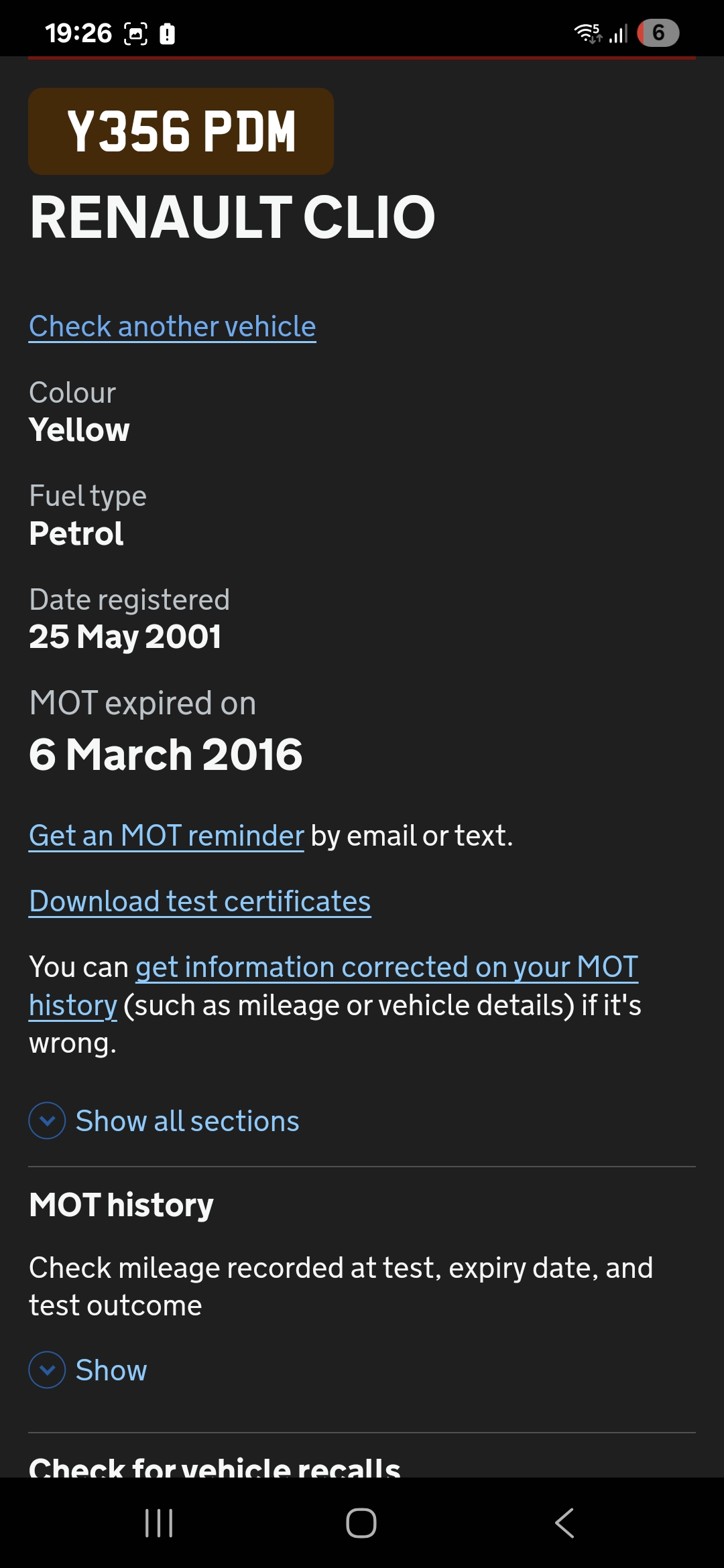Open get information corrected on MOT history link

[386, 968]
